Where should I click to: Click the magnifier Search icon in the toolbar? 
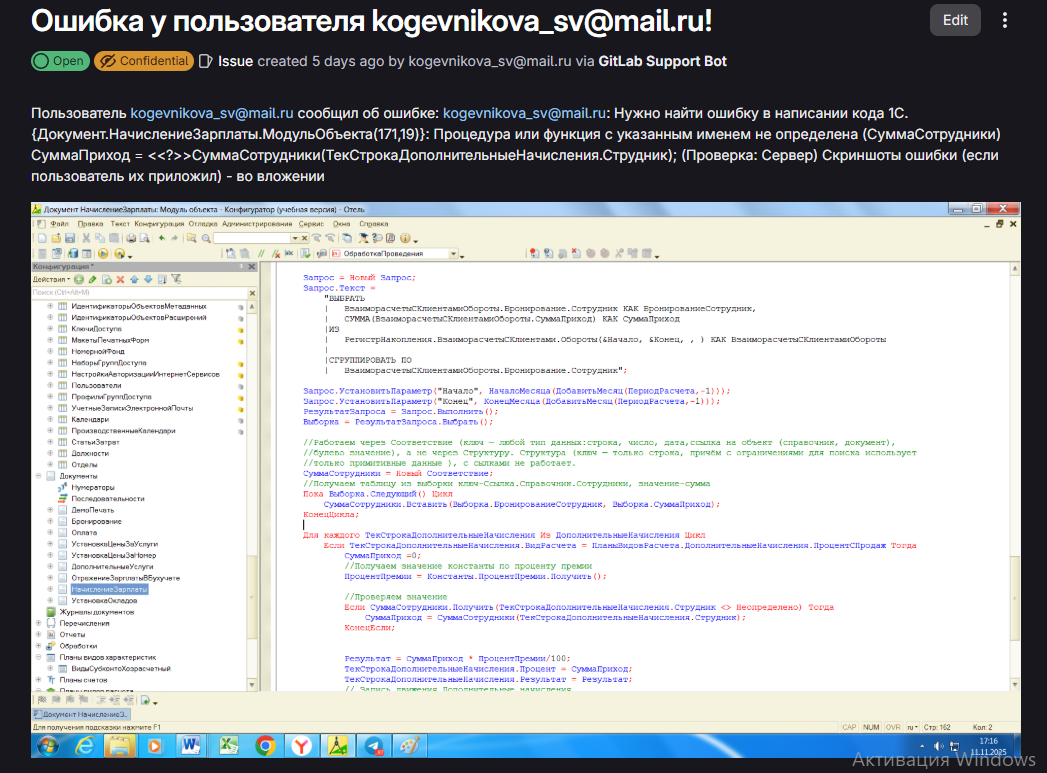tap(206, 238)
